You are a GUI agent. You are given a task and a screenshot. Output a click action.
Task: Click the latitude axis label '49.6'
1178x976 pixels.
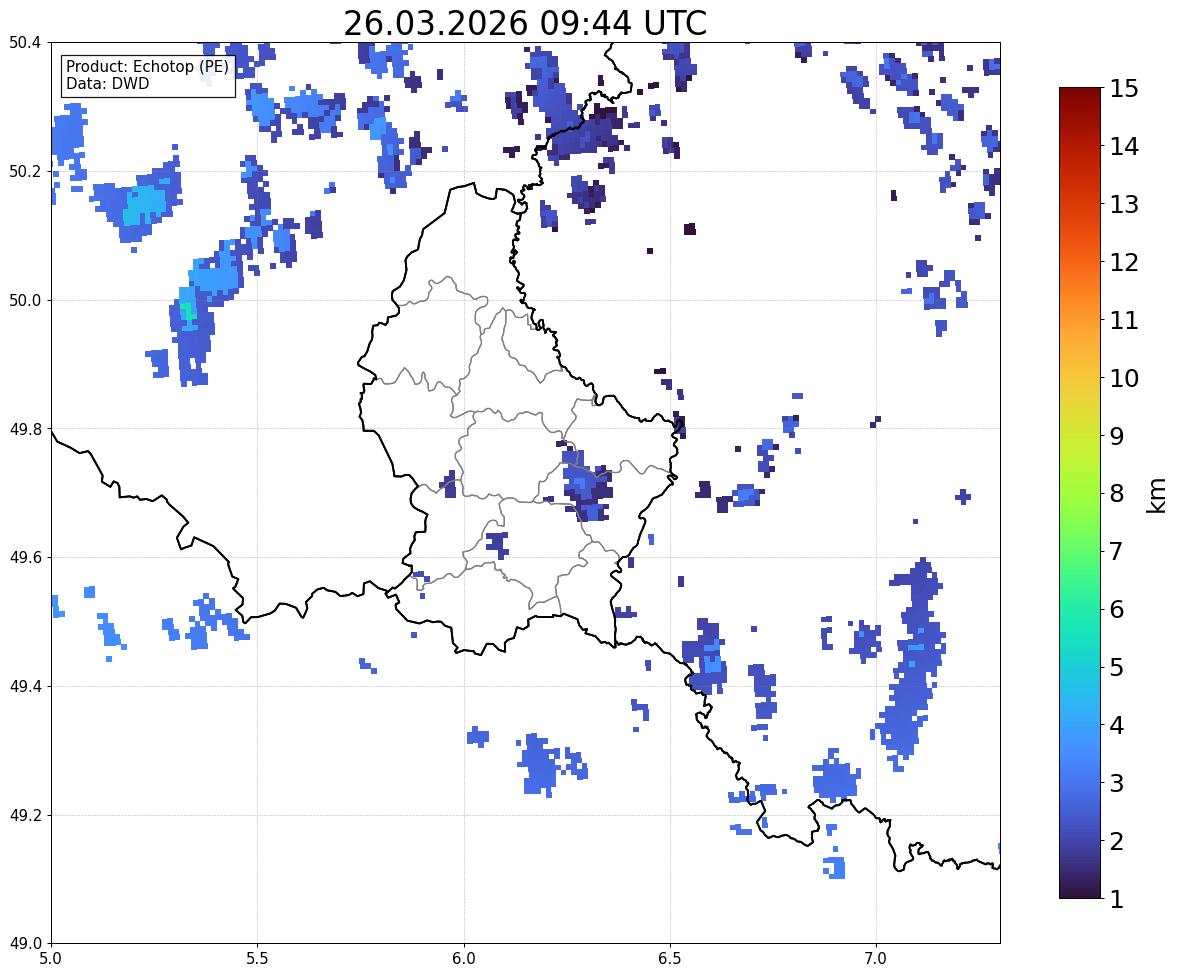(x=24, y=557)
